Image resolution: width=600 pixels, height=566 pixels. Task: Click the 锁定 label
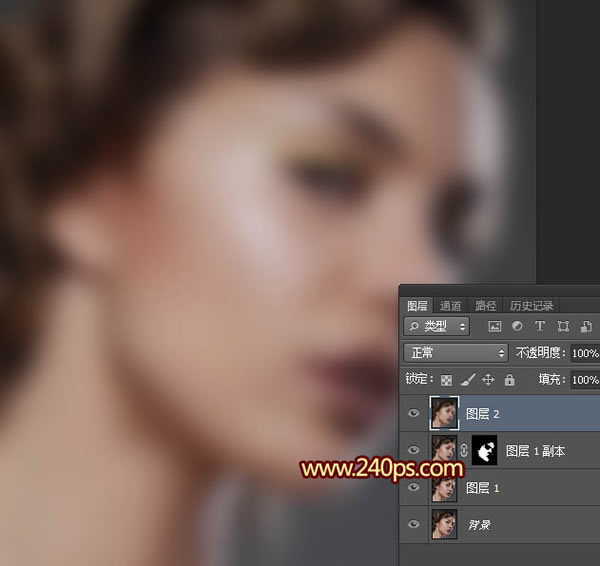pos(419,379)
